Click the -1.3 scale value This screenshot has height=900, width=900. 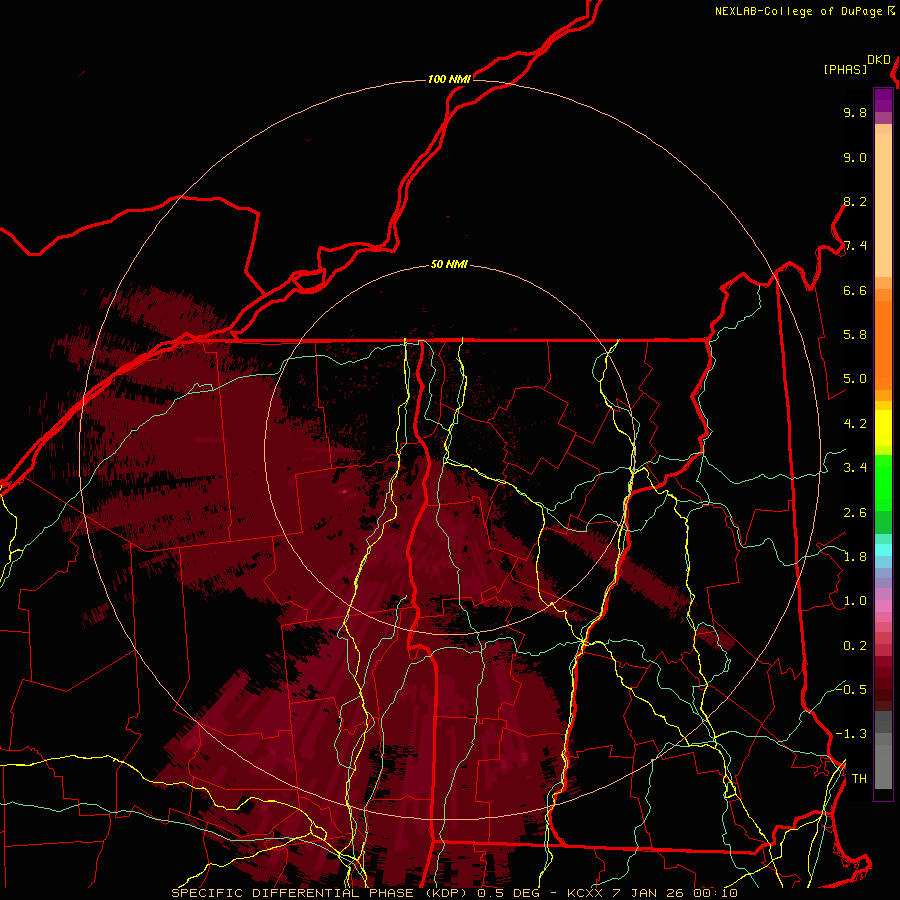tap(851, 734)
